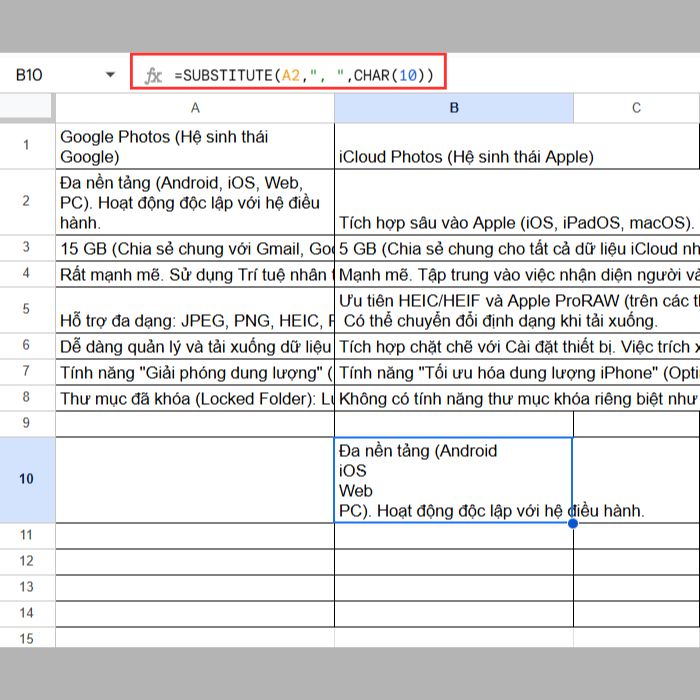Click cell starting "Thư mục đã khóa"
The height and width of the screenshot is (700, 700).
(x=195, y=398)
